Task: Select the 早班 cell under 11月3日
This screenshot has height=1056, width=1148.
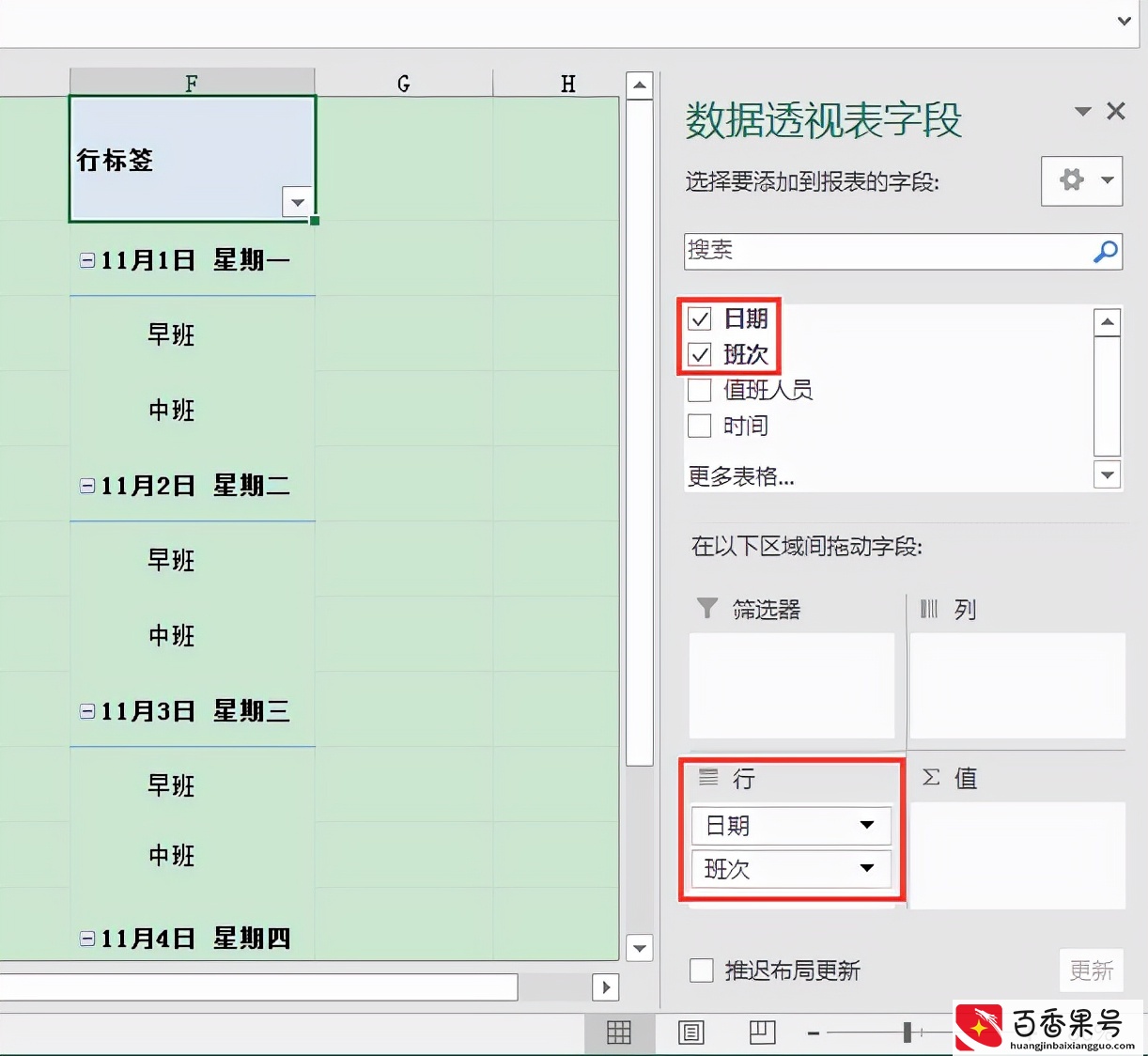Action: tap(192, 784)
